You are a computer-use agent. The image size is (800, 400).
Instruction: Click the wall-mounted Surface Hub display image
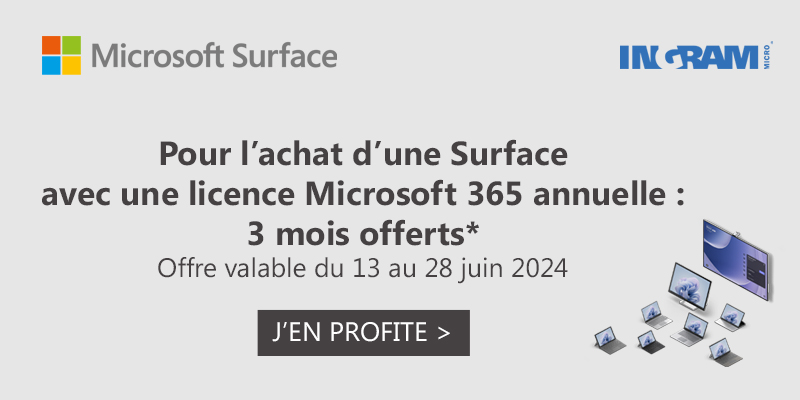736,260
